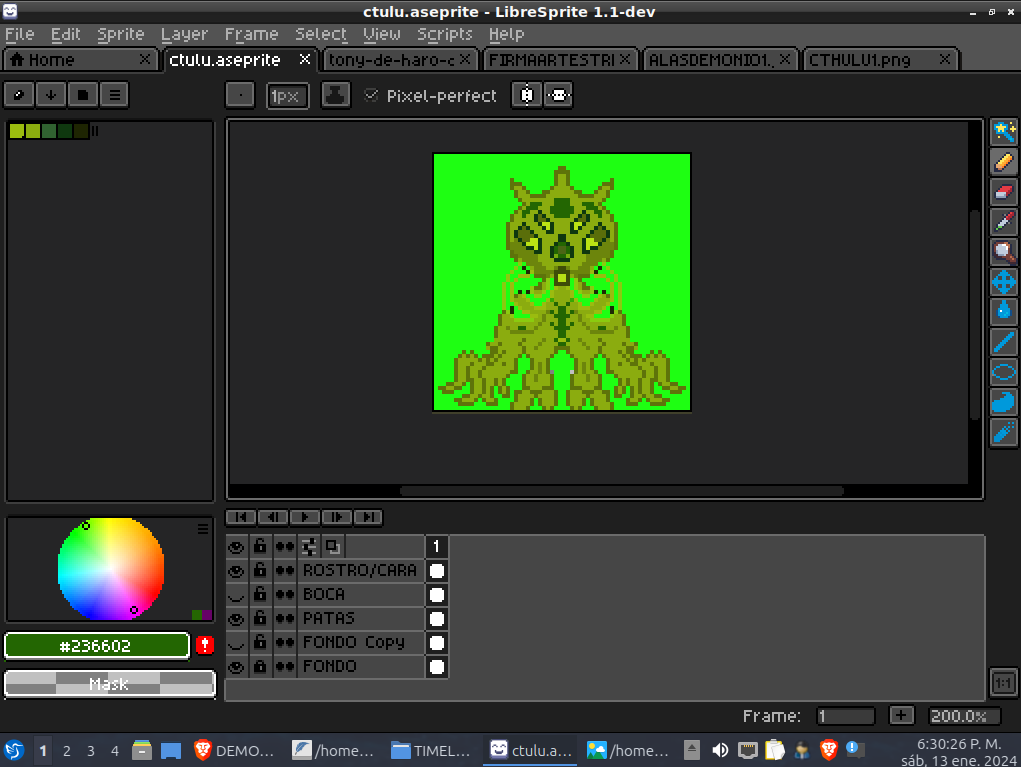Image resolution: width=1021 pixels, height=767 pixels.
Task: Open the Layer menu
Action: pyautogui.click(x=184, y=34)
